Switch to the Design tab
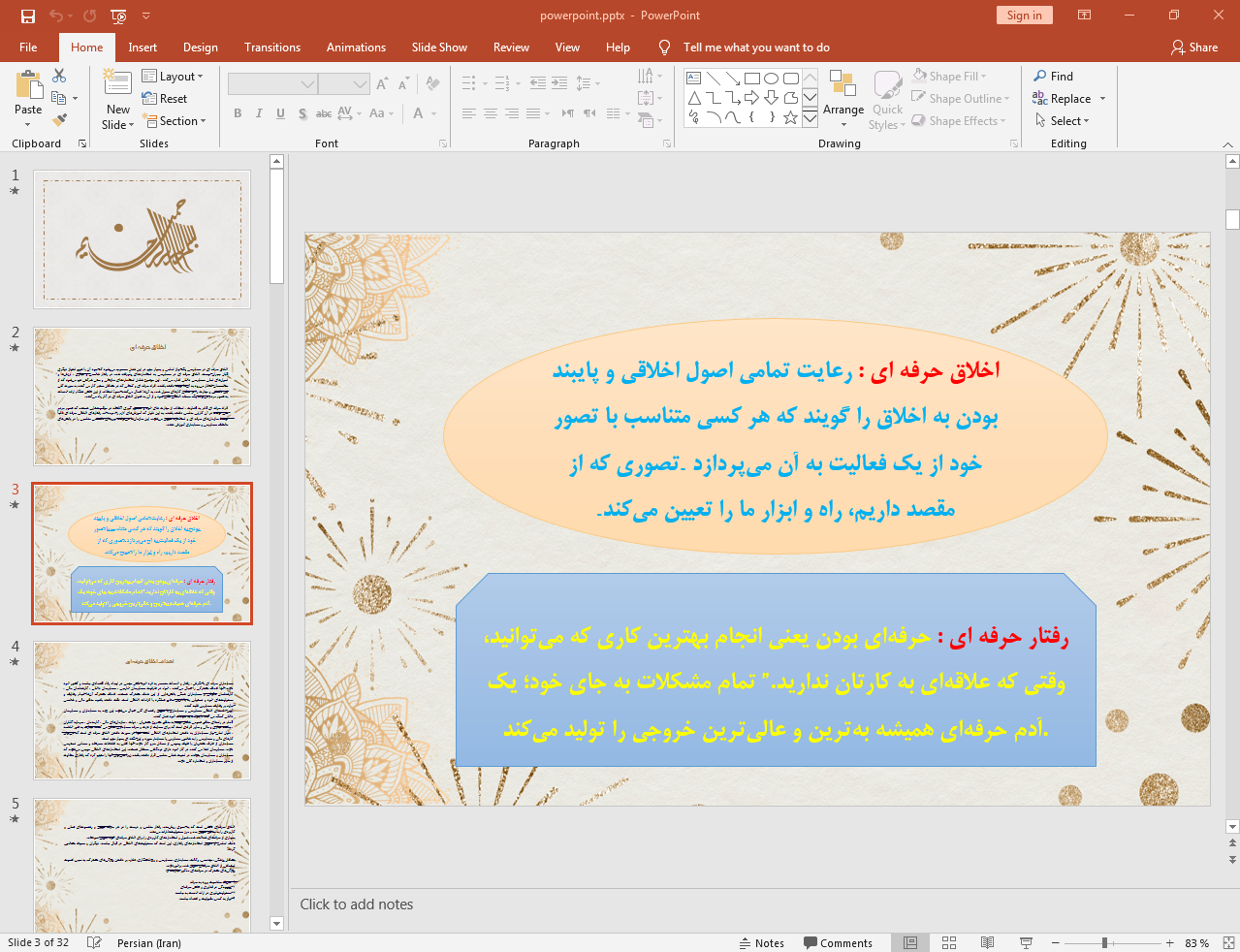 (201, 48)
